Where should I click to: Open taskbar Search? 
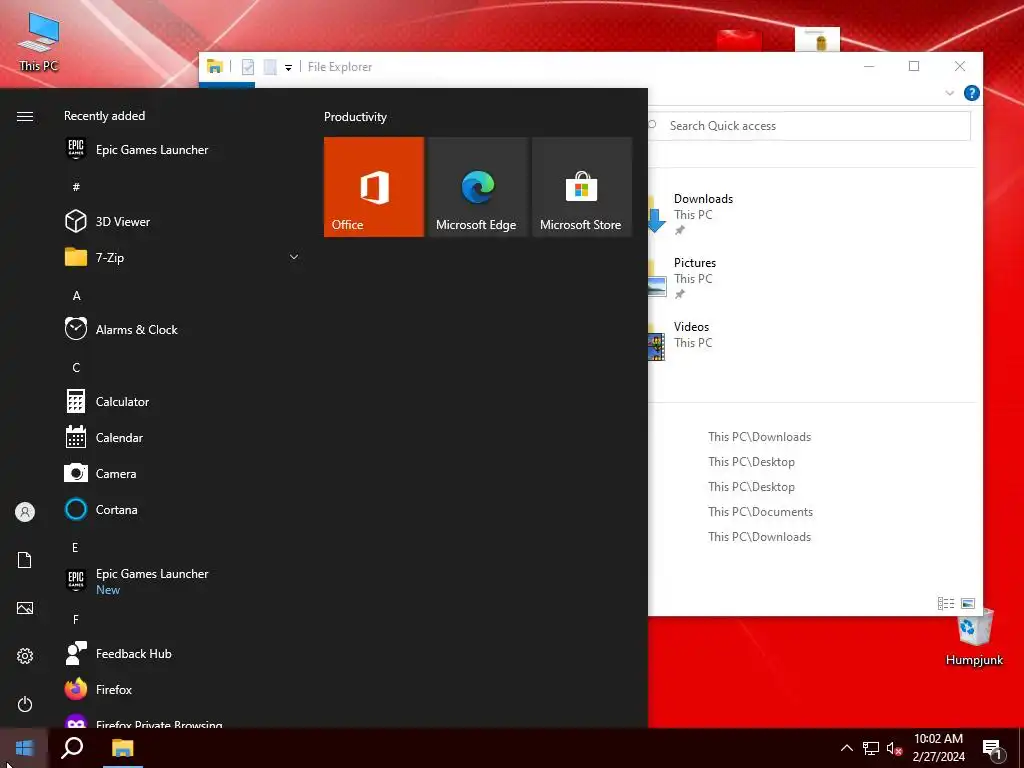pyautogui.click(x=72, y=748)
